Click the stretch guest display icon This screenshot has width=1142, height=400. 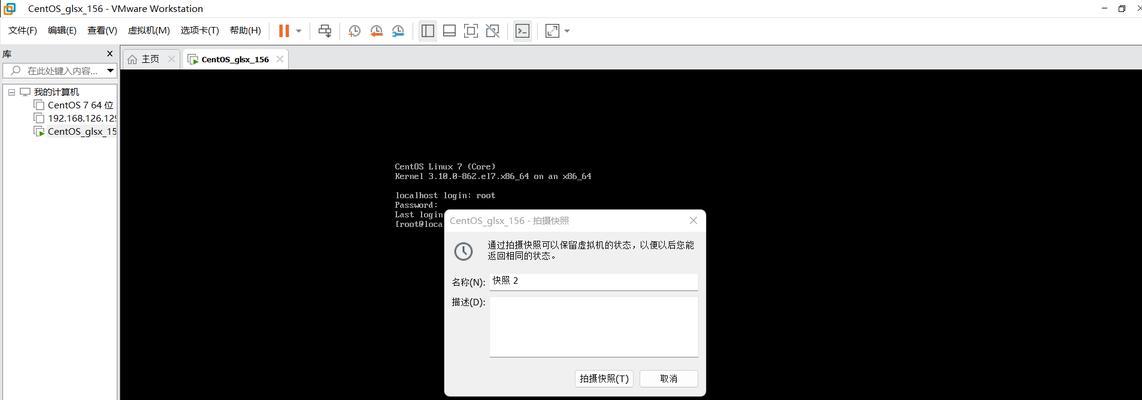(x=552, y=31)
